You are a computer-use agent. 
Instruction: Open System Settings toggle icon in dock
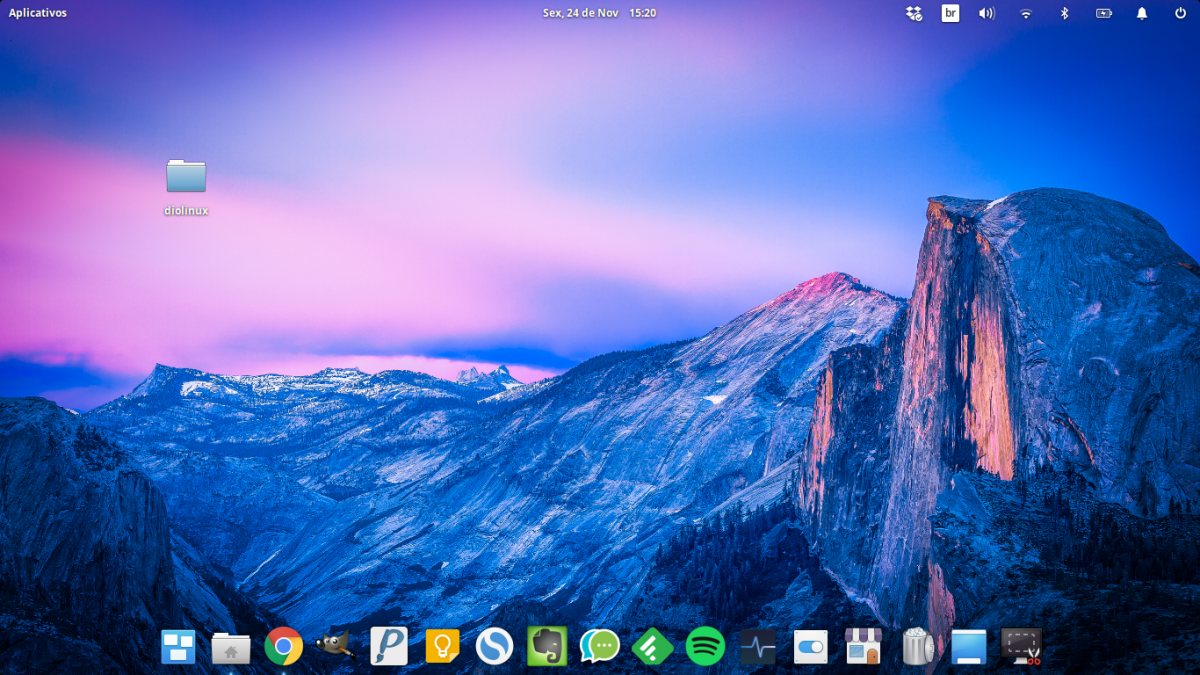click(x=810, y=647)
